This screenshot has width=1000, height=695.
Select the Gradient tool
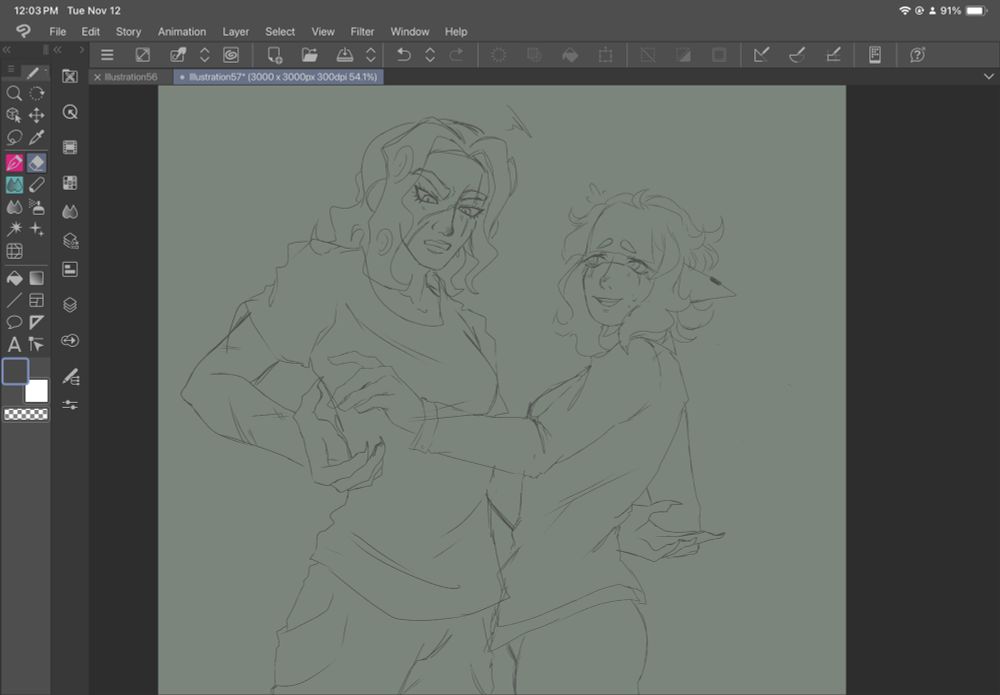[37, 278]
